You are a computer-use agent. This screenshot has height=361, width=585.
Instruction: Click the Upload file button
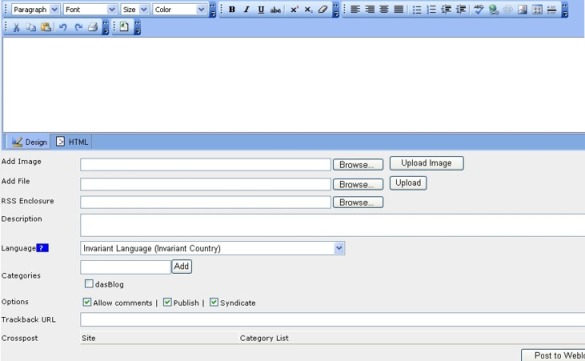(x=408, y=183)
